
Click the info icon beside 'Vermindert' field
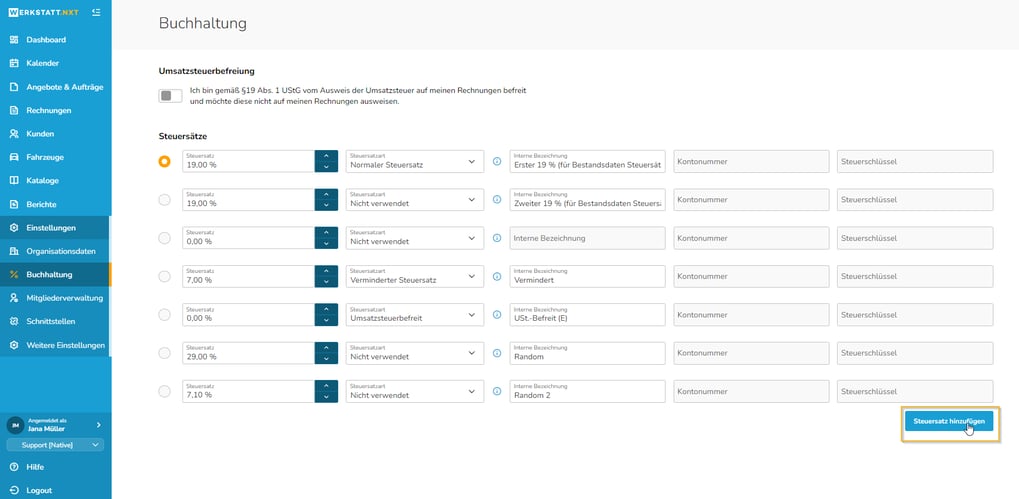coord(497,276)
